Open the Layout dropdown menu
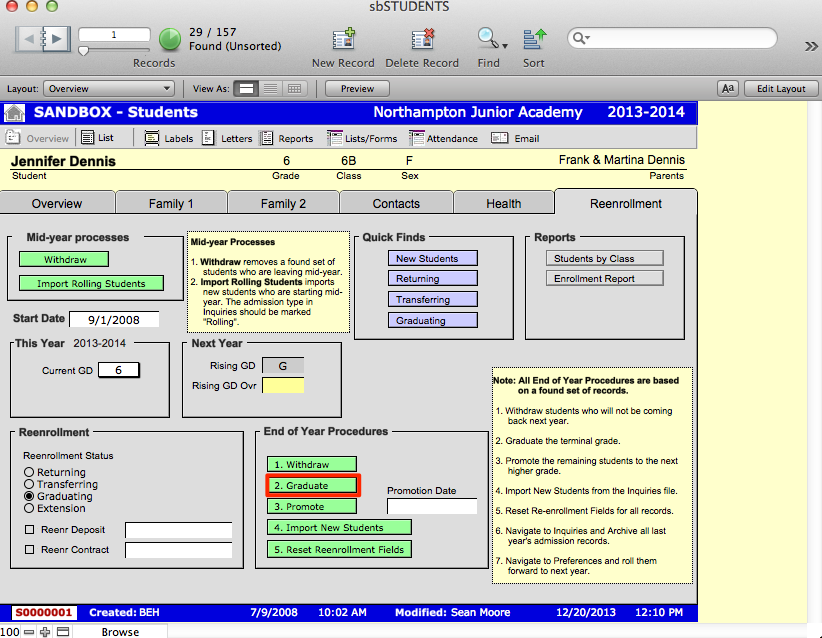 tap(109, 89)
